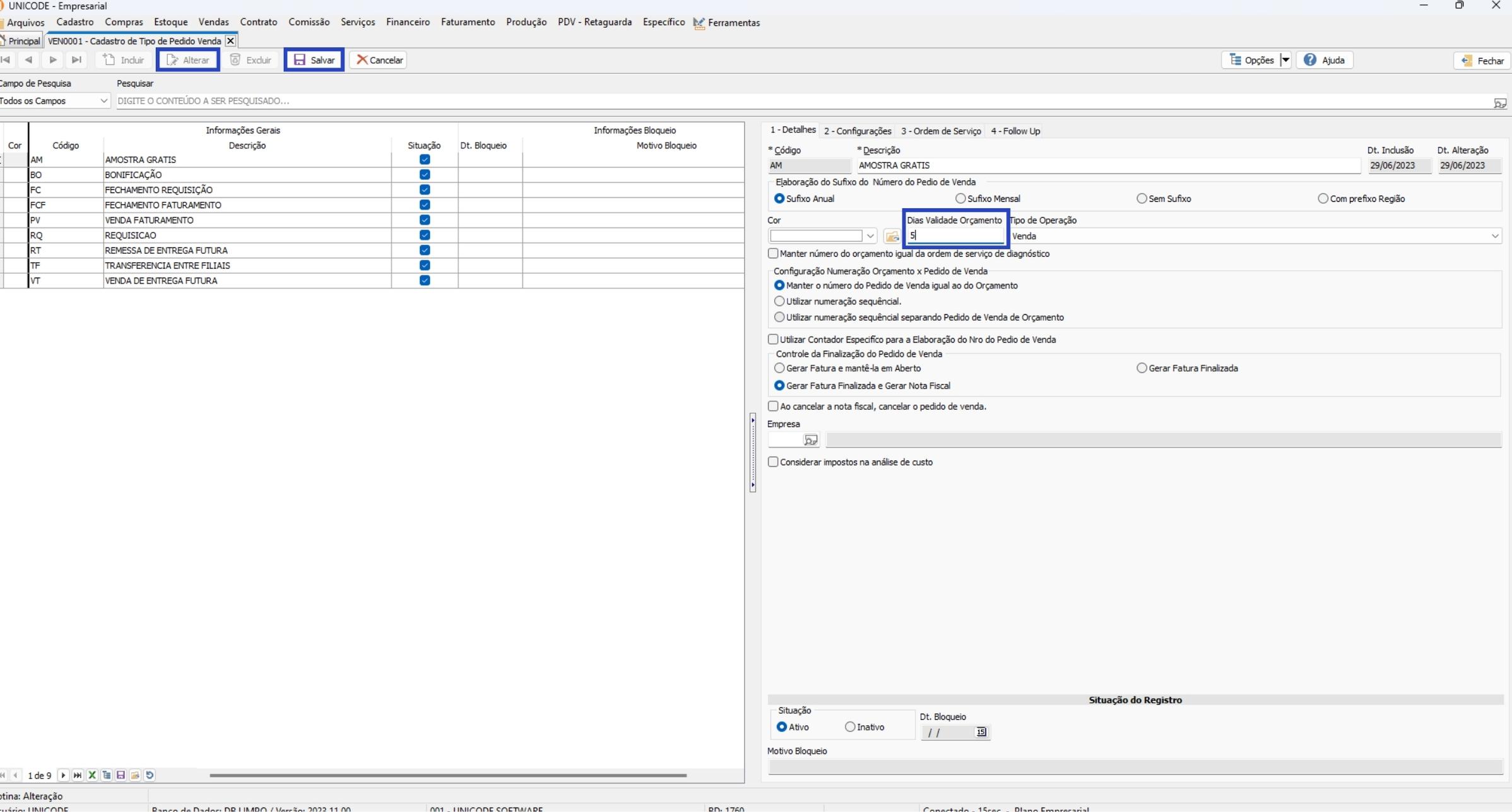
Task: Select the Sufixo Mensal radio option
Action: tap(960, 199)
